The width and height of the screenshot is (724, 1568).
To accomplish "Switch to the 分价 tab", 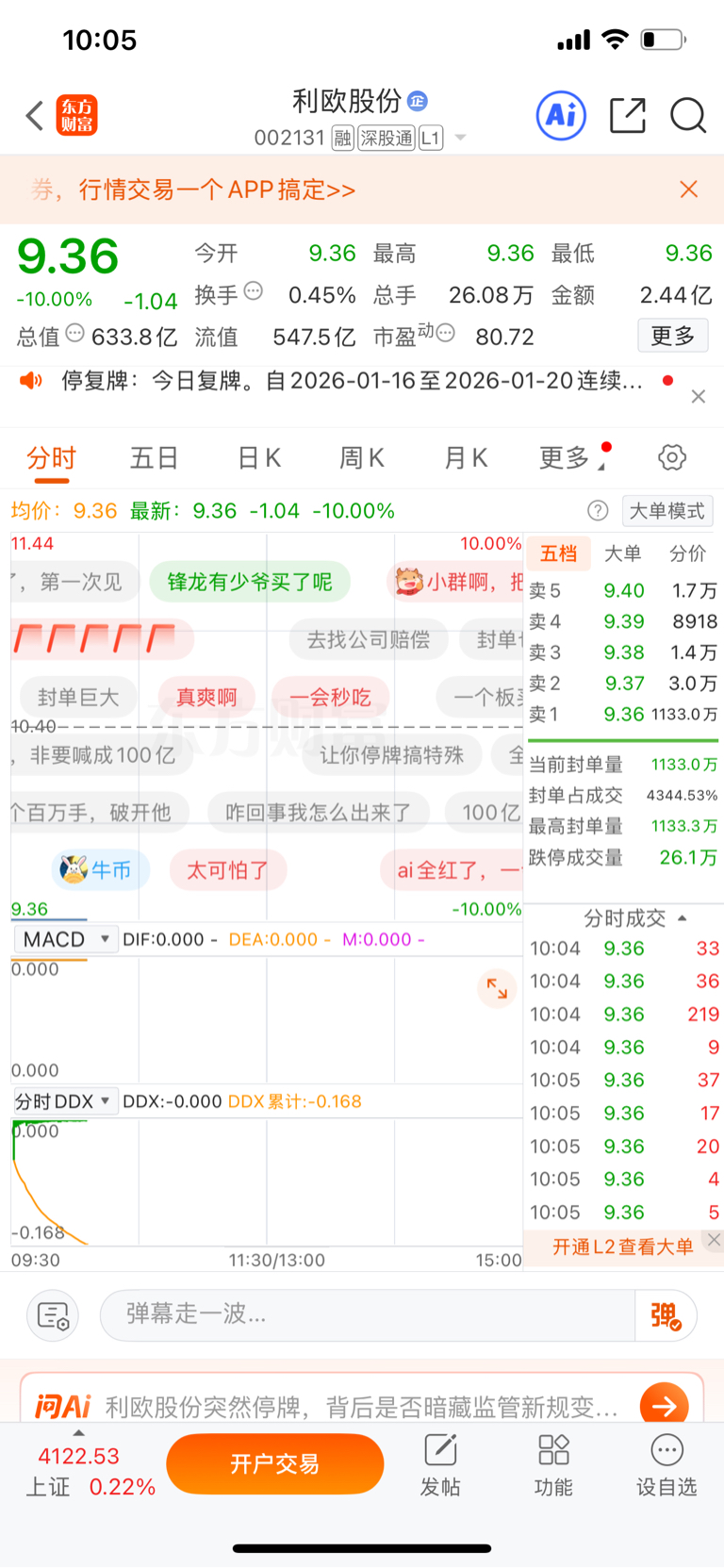I will point(687,553).
